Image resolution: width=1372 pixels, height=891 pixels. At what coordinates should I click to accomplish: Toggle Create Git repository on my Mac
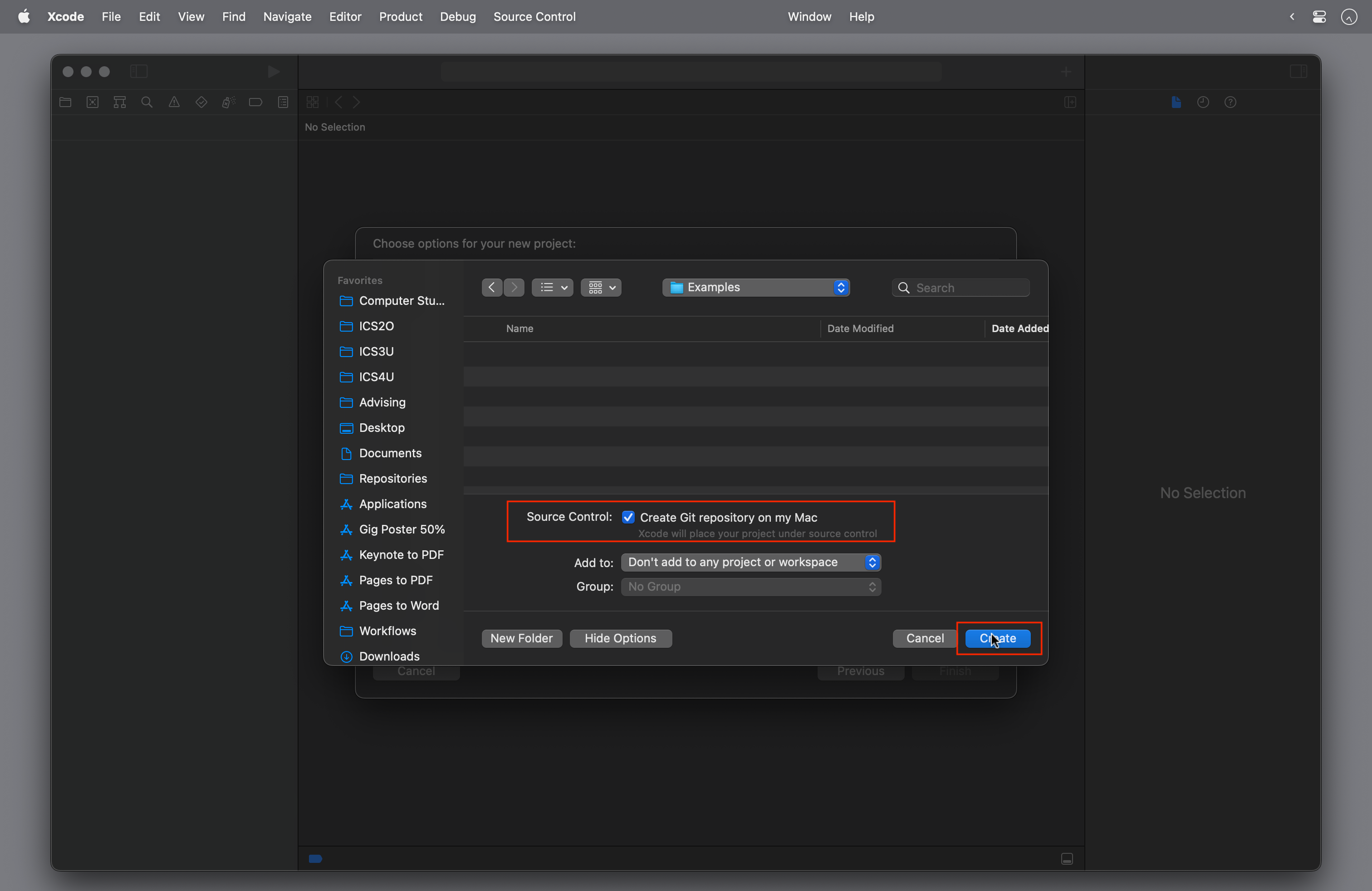(628, 517)
